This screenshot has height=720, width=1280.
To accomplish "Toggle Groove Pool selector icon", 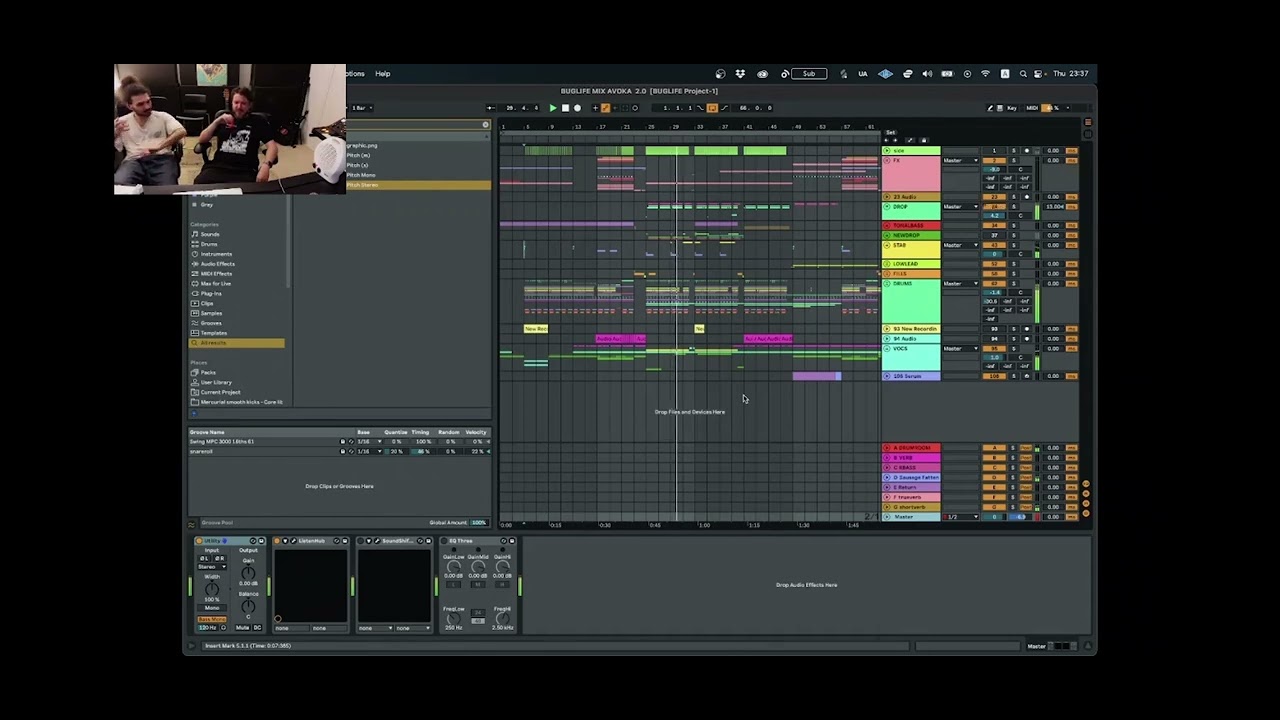I will [x=193, y=523].
